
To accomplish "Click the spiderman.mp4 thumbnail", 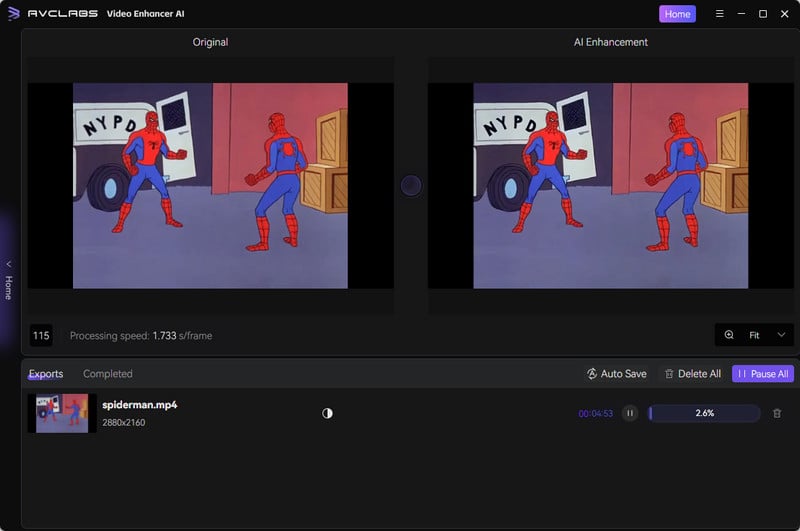I will (62, 413).
